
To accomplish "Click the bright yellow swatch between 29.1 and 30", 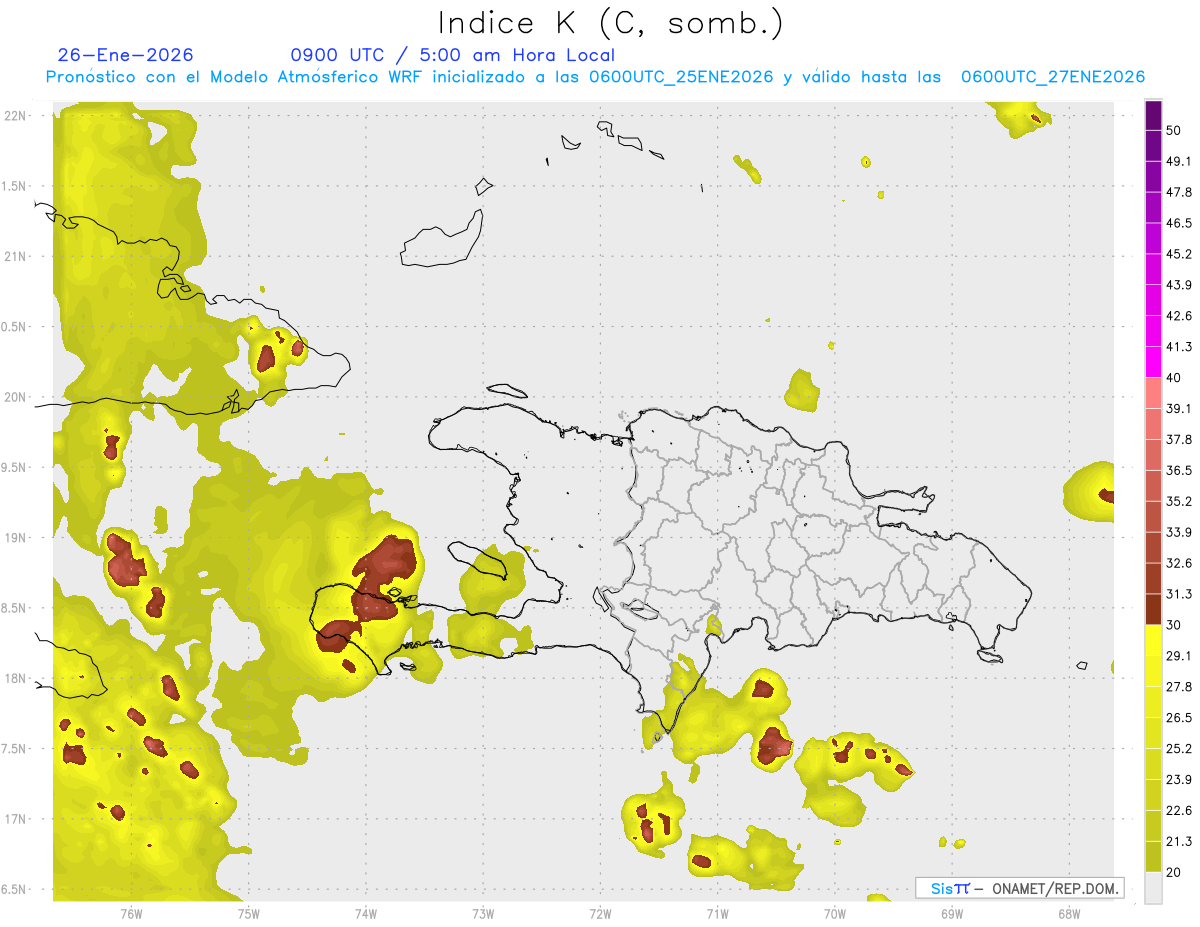I will coord(1153,640).
